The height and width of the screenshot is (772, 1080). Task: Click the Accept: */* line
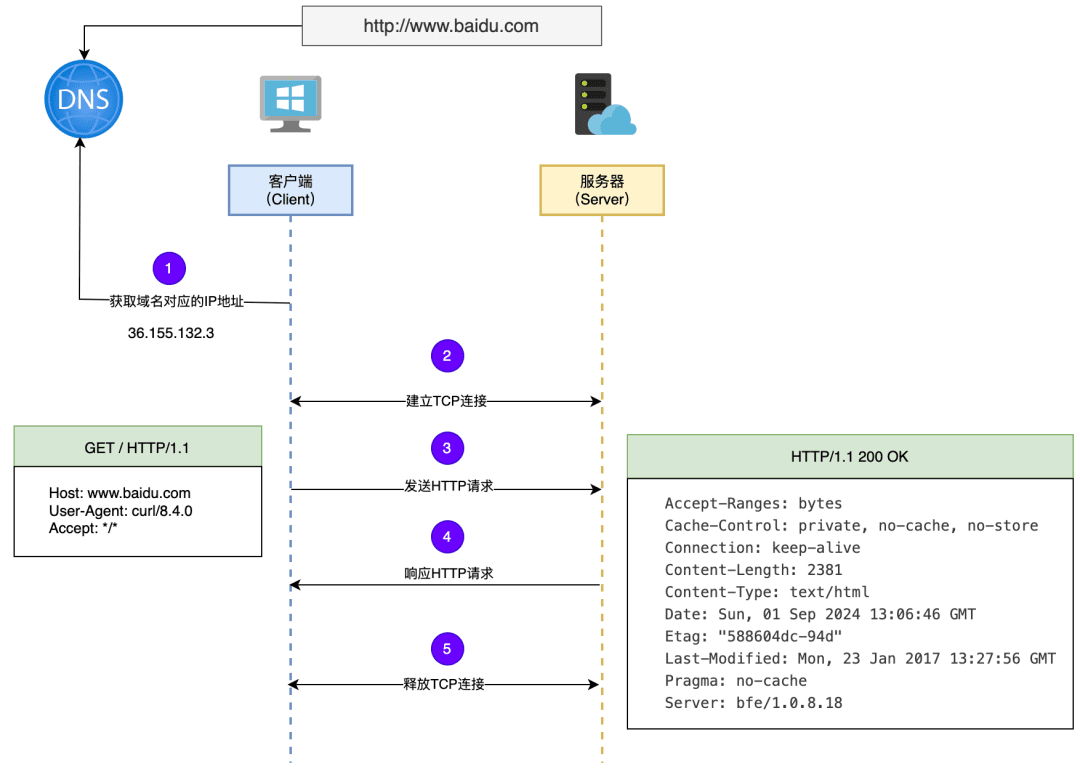(x=83, y=528)
